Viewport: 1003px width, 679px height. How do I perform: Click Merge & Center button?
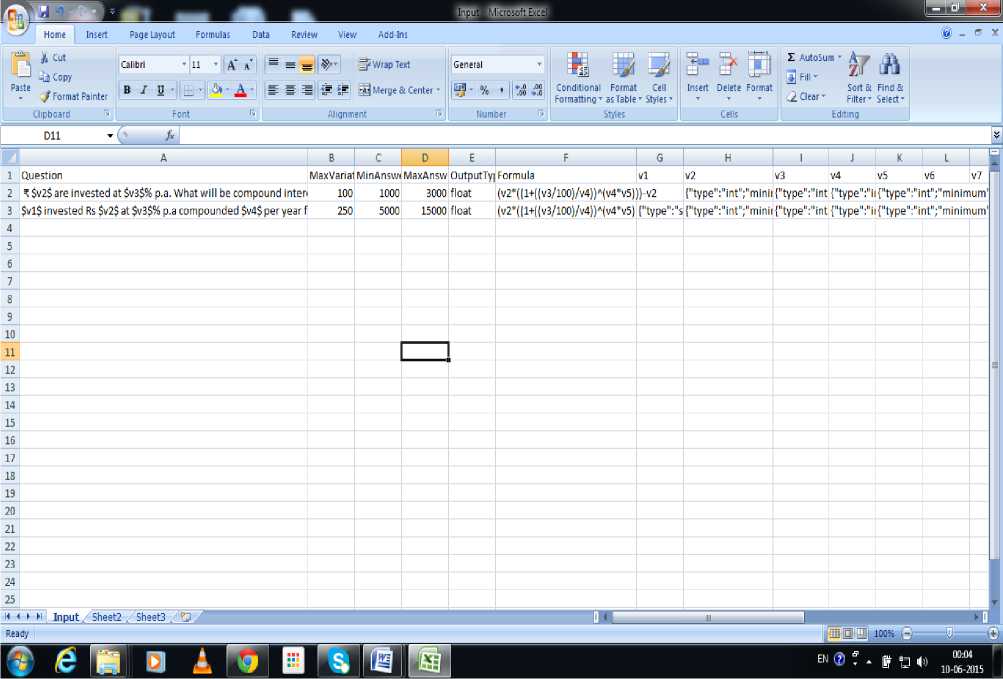click(397, 90)
